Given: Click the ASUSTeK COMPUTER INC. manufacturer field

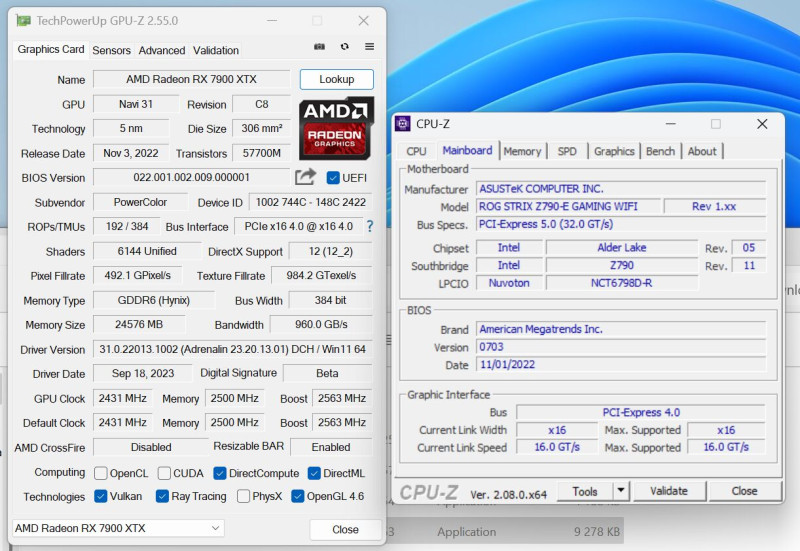Looking at the screenshot, I should [x=621, y=189].
